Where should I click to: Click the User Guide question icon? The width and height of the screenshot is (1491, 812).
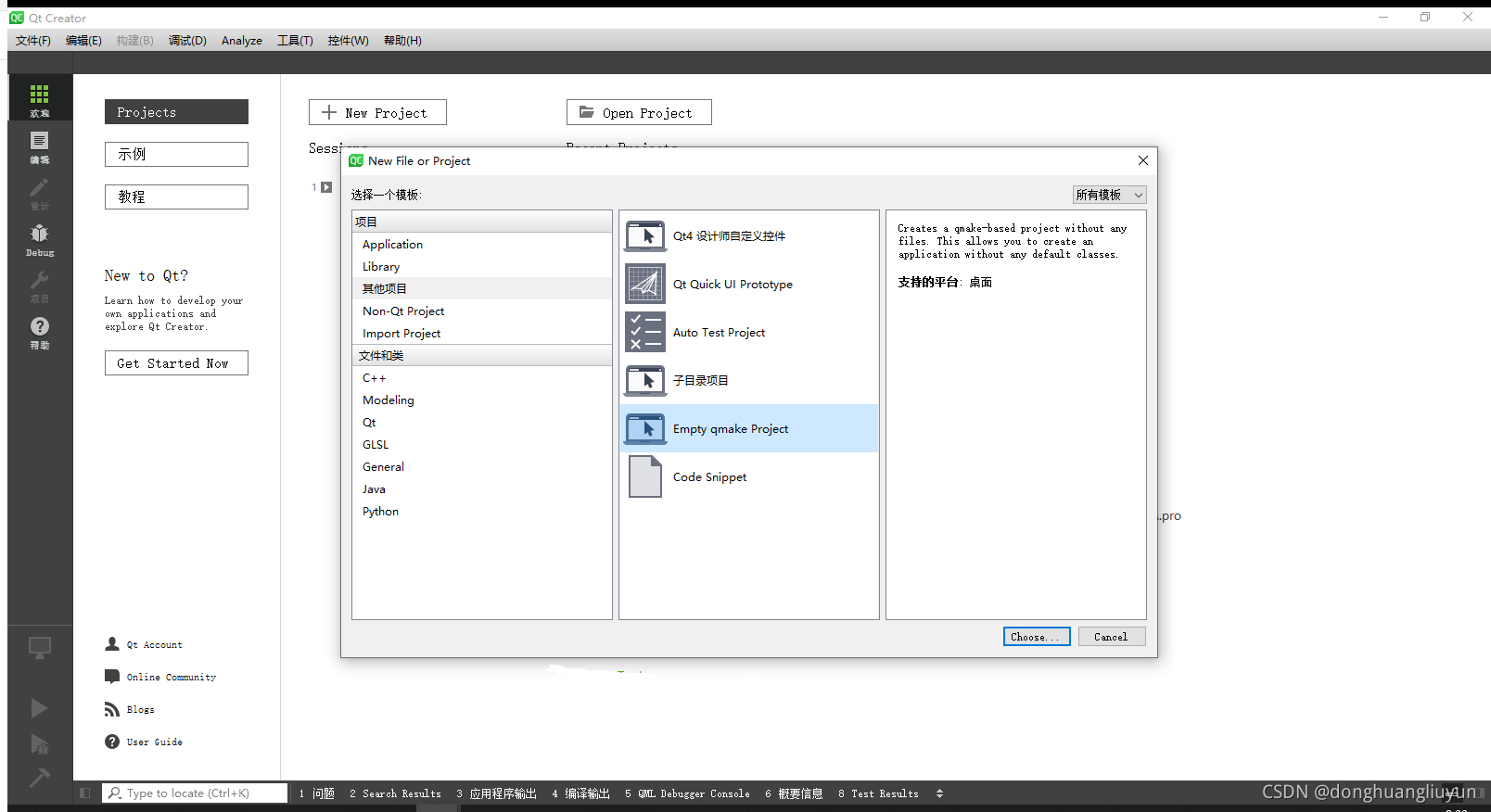[x=112, y=742]
